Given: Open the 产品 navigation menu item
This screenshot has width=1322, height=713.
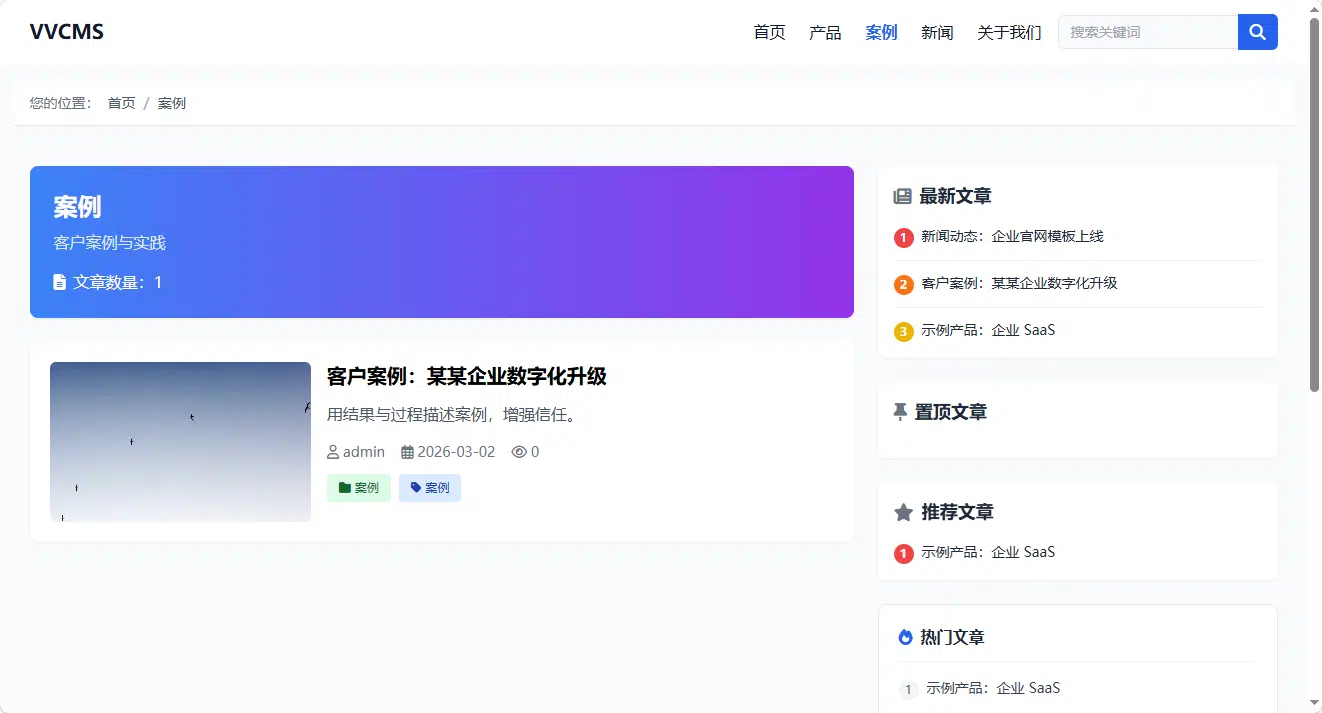Looking at the screenshot, I should (x=825, y=32).
